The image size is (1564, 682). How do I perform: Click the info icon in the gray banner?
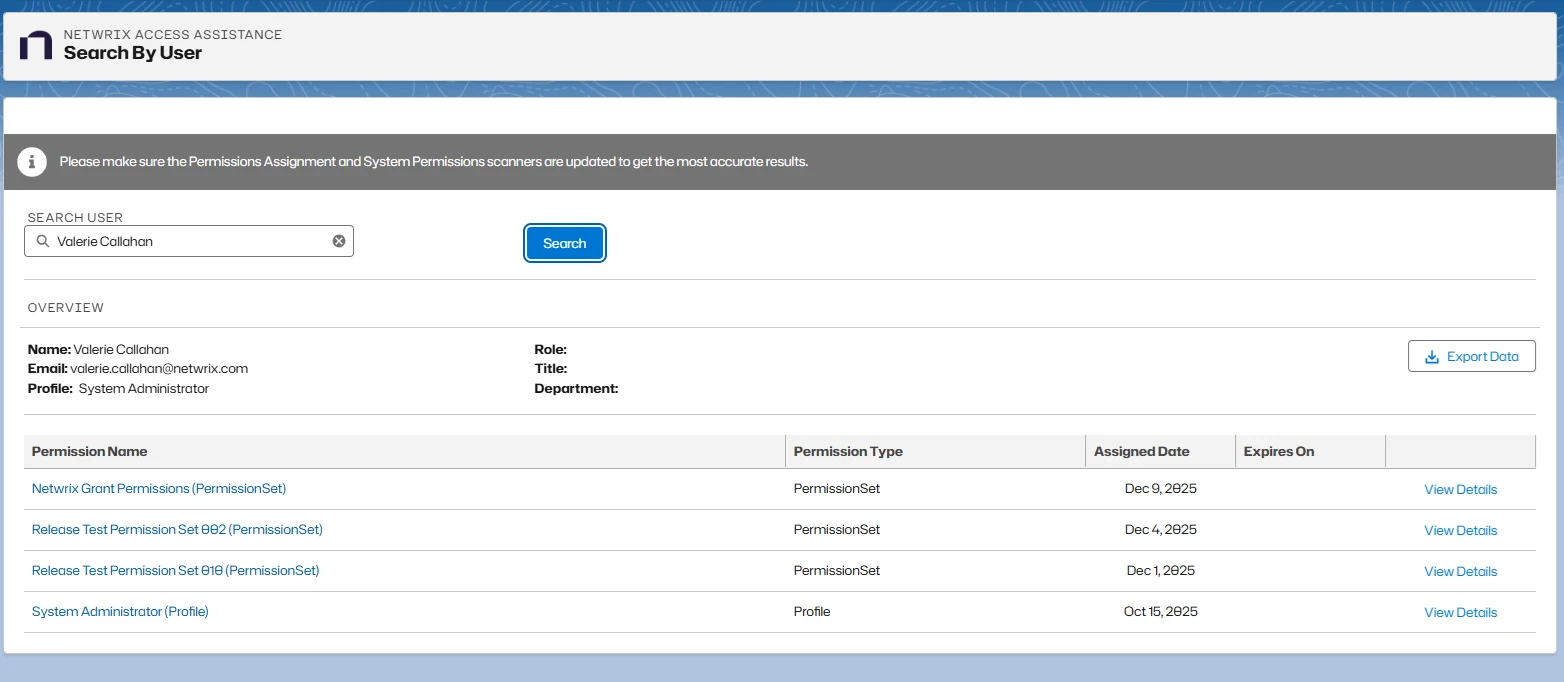33,161
